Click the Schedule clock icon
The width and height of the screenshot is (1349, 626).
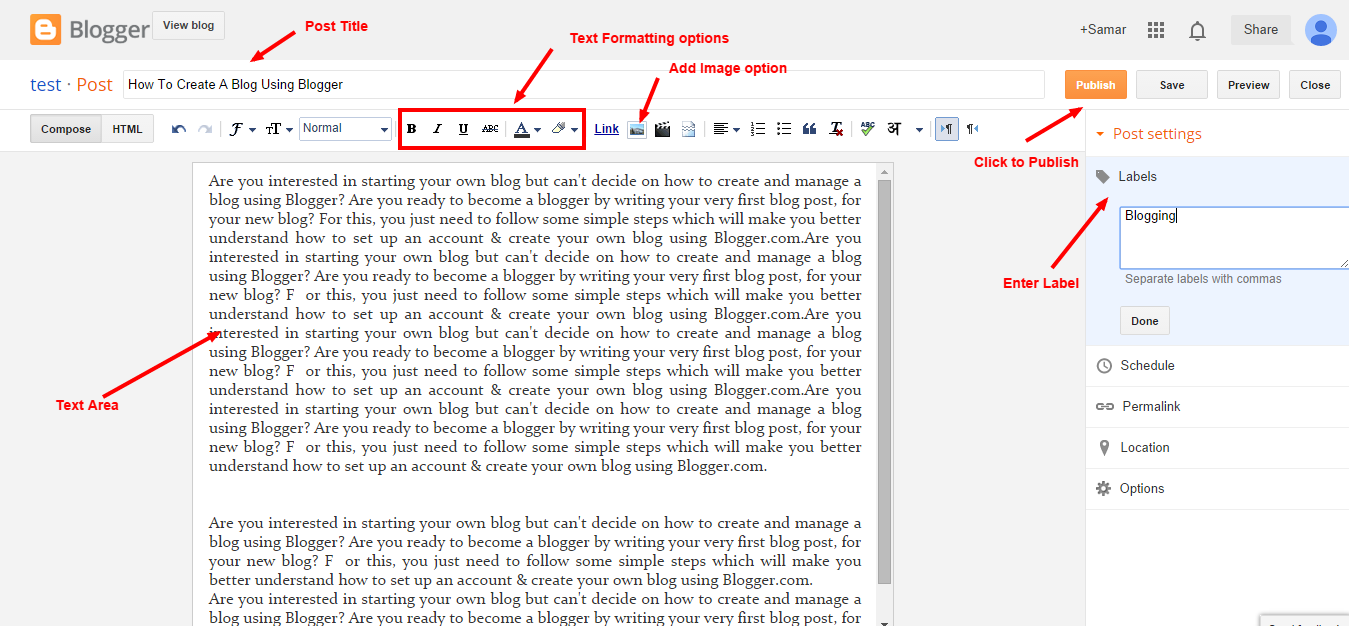1104,366
